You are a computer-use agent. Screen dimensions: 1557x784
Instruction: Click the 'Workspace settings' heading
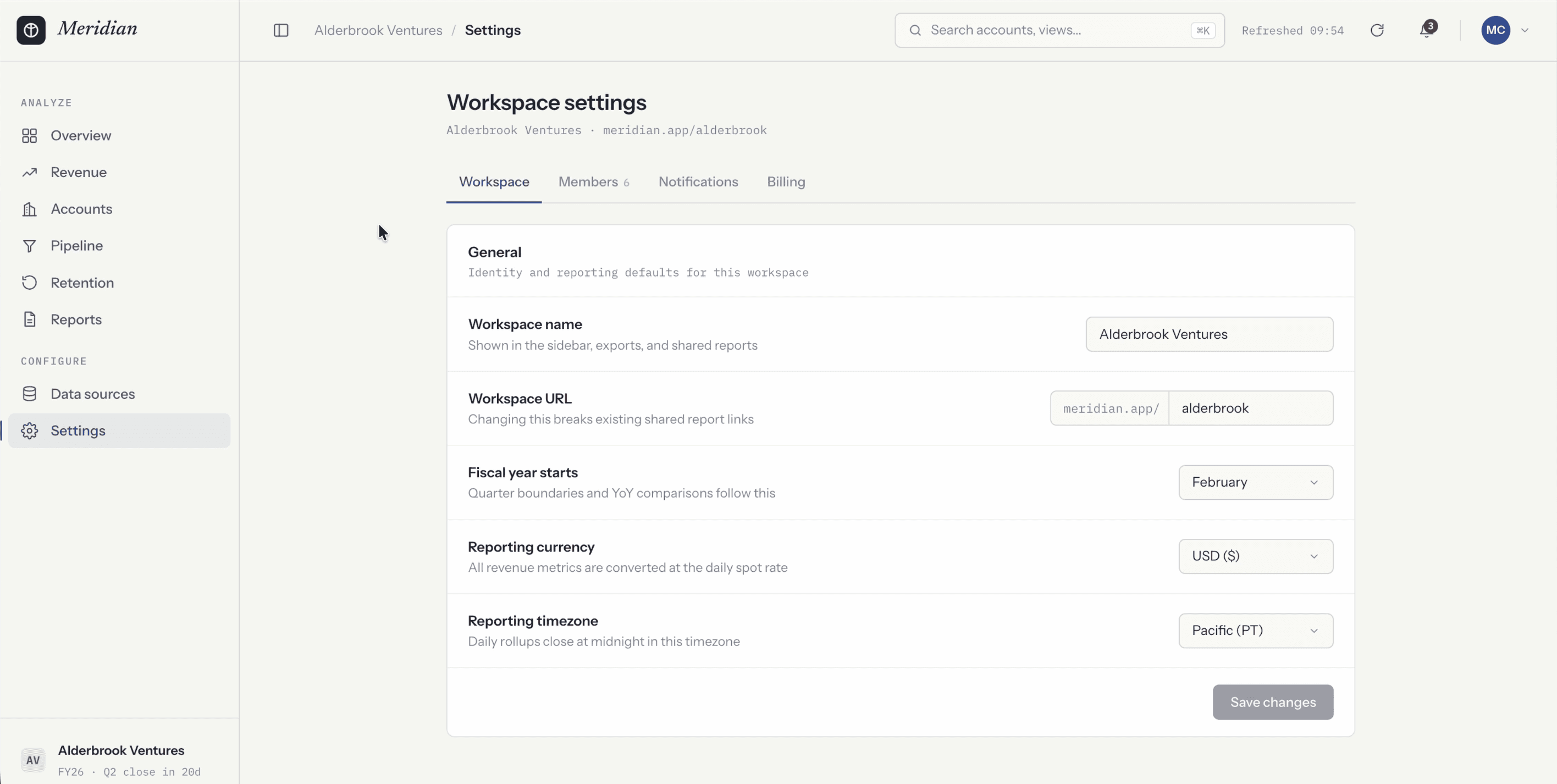[546, 103]
